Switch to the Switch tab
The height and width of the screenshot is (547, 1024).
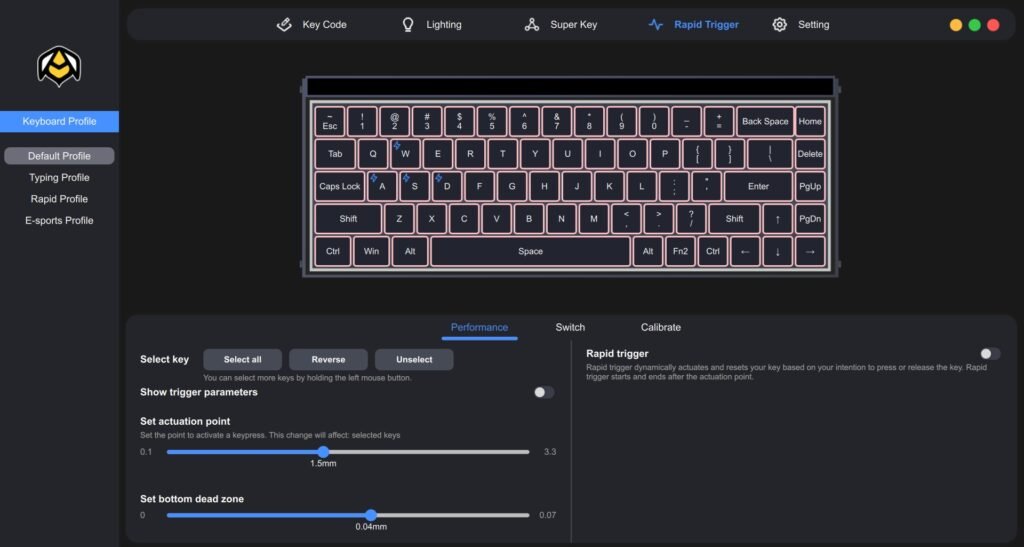[x=570, y=328]
